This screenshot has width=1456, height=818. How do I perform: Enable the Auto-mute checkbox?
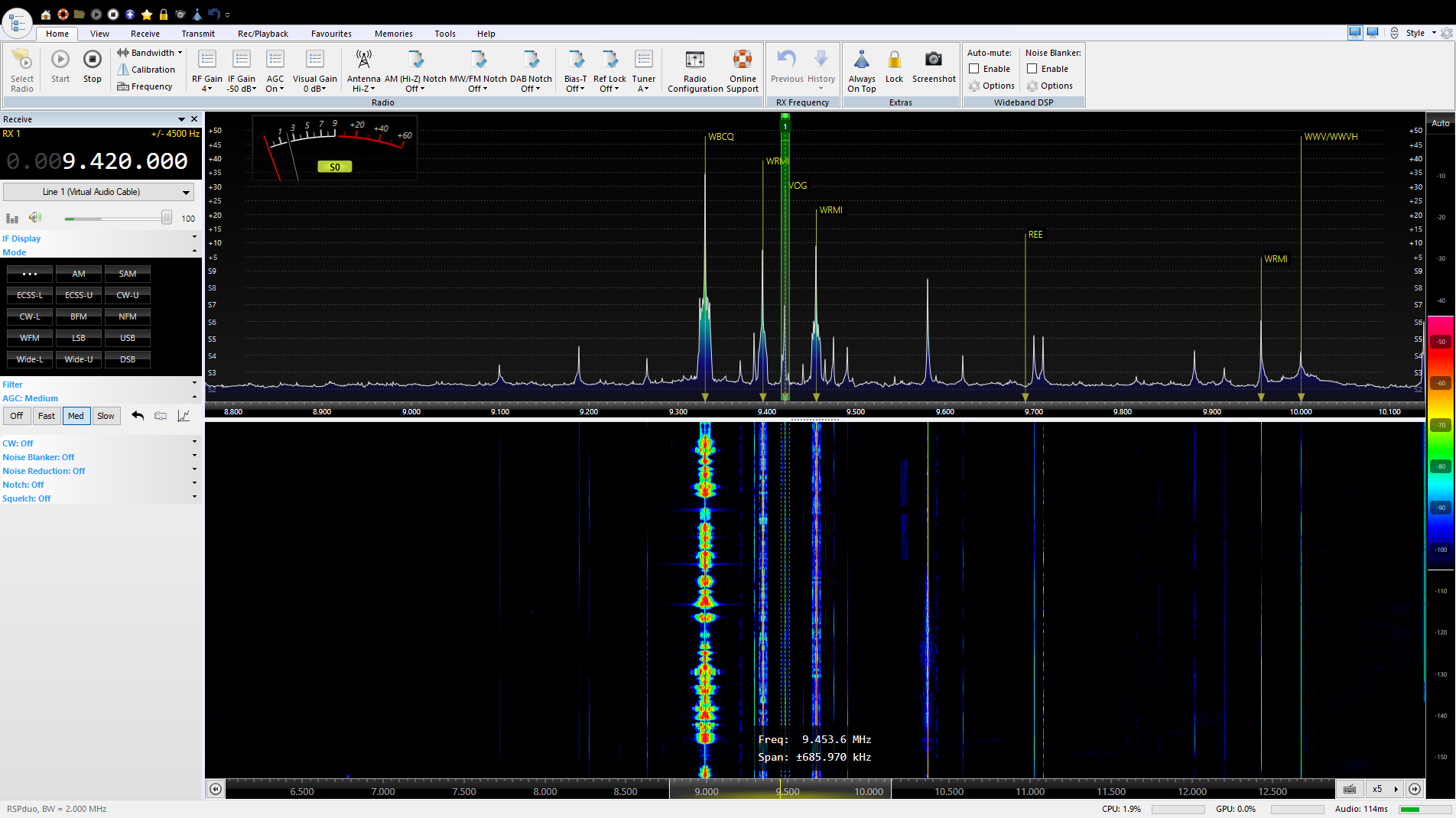[974, 69]
